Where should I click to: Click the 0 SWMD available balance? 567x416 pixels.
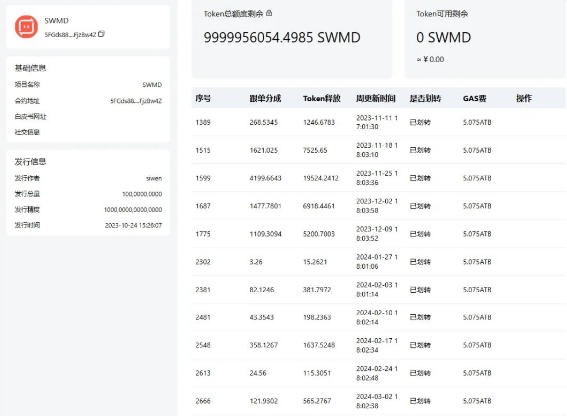coord(443,37)
